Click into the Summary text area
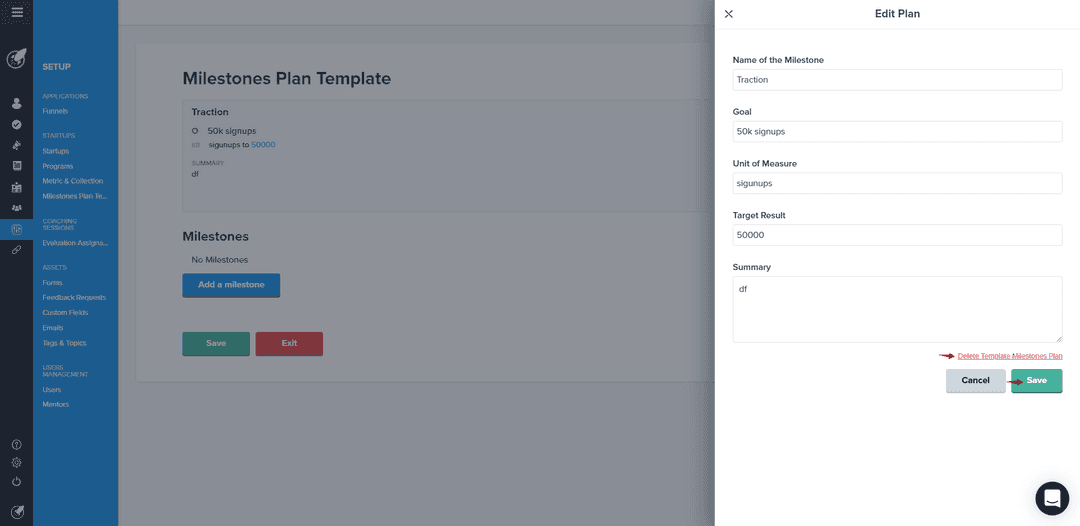 point(897,309)
